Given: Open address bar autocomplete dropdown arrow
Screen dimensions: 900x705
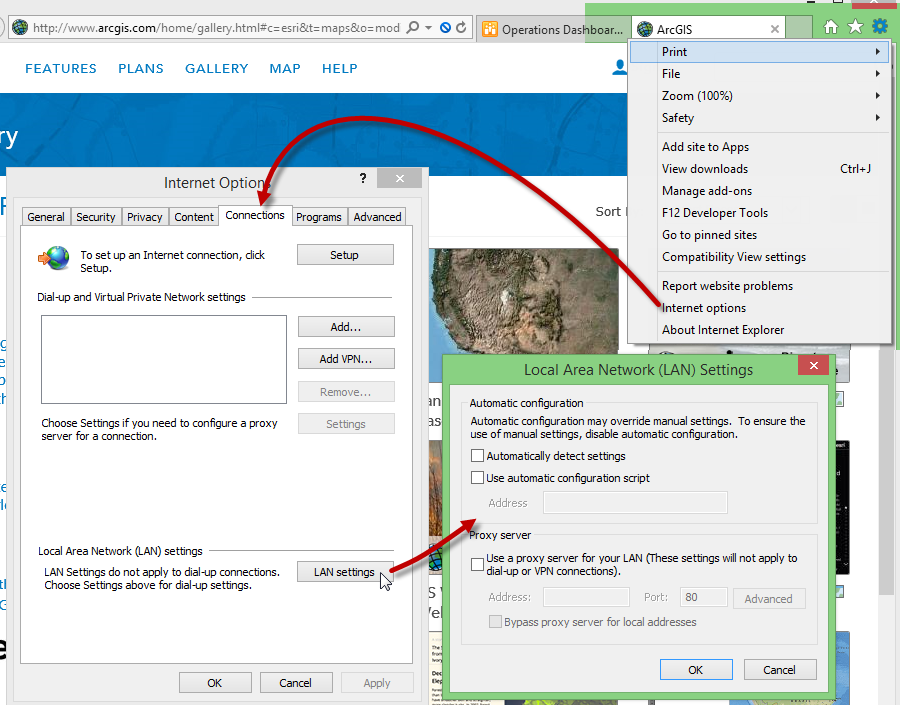Looking at the screenshot, I should click(x=429, y=28).
